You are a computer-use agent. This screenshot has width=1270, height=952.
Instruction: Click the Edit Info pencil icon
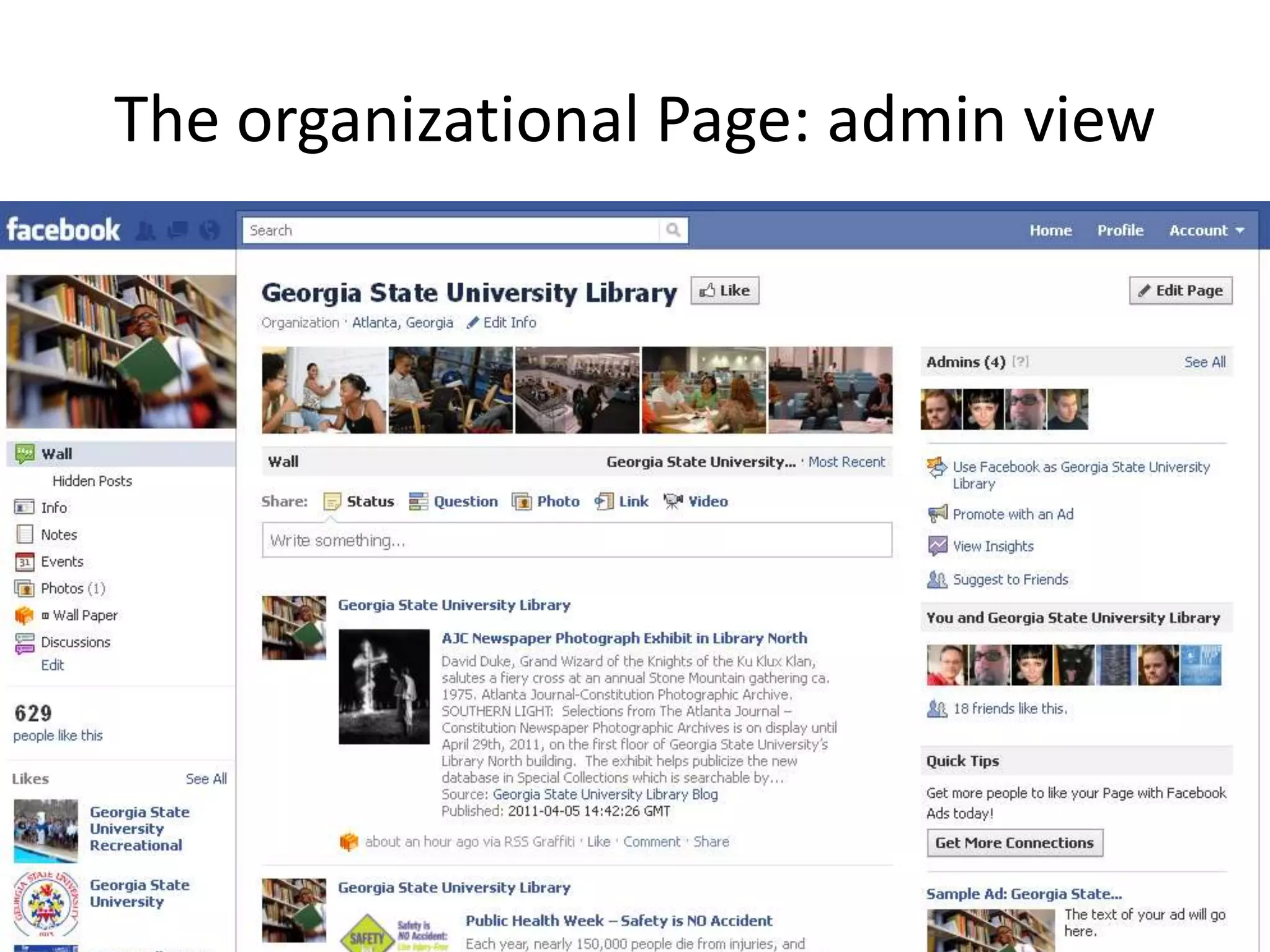pyautogui.click(x=473, y=322)
